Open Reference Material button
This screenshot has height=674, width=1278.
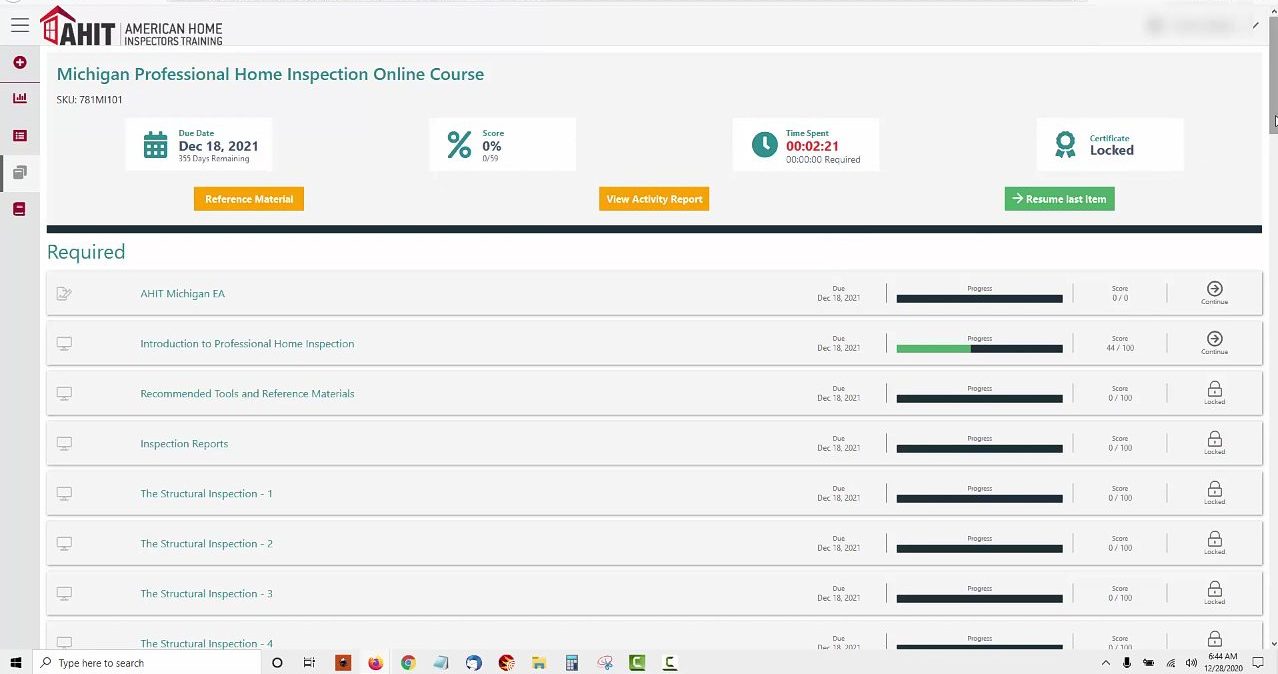249,199
